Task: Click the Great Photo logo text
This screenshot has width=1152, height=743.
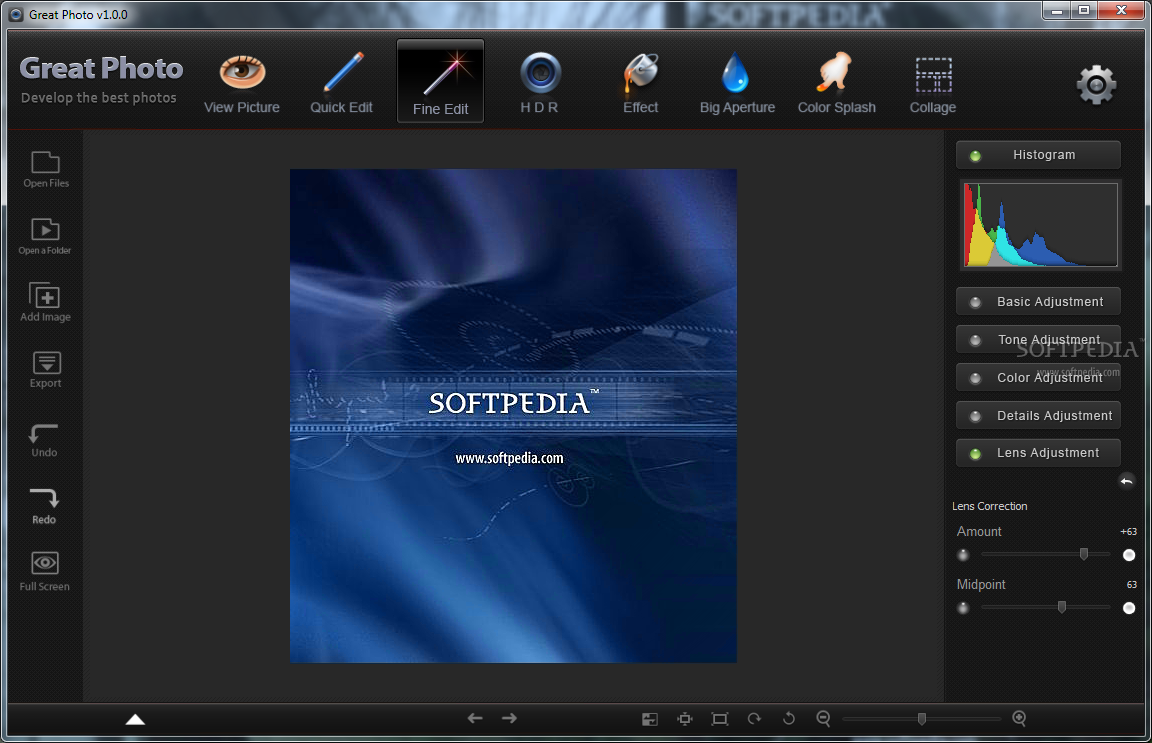Action: click(101, 68)
